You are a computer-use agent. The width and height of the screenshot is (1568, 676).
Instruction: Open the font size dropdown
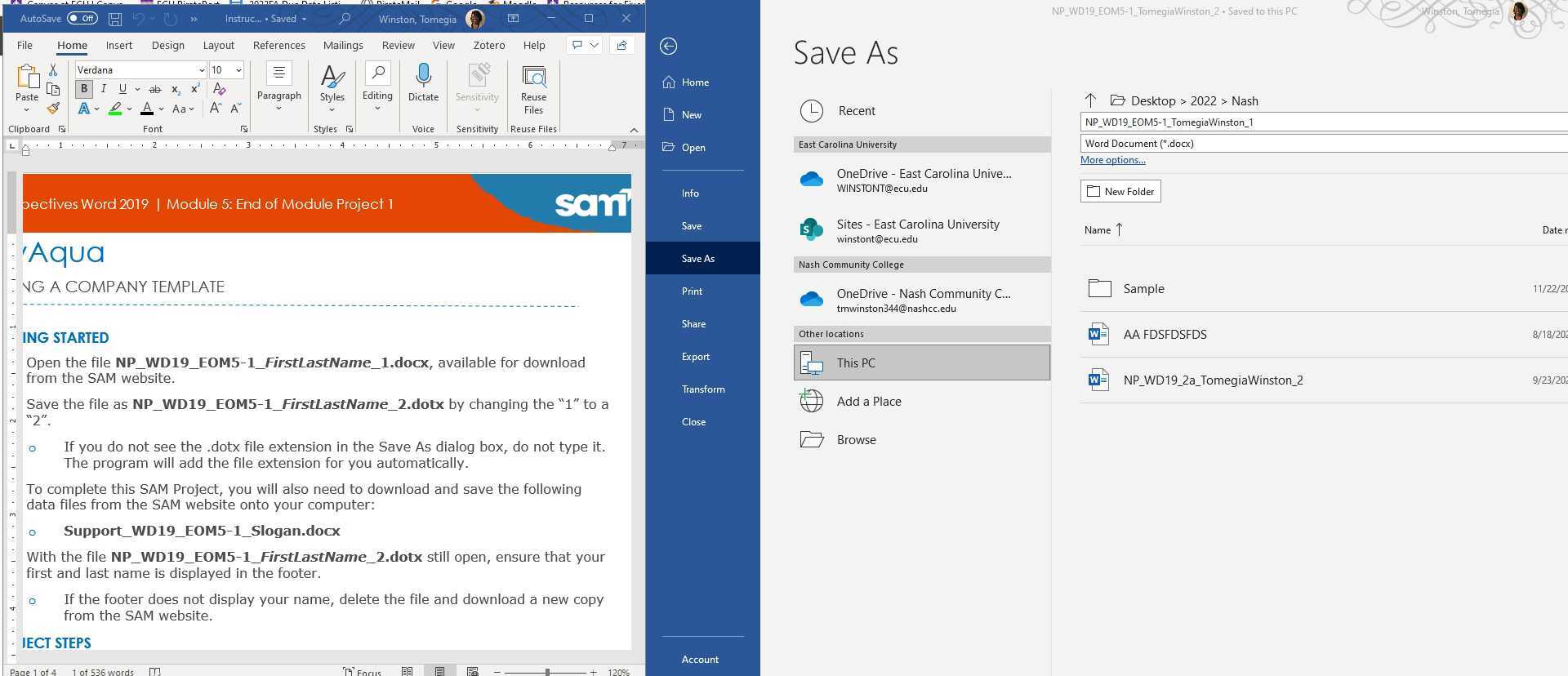[238, 70]
